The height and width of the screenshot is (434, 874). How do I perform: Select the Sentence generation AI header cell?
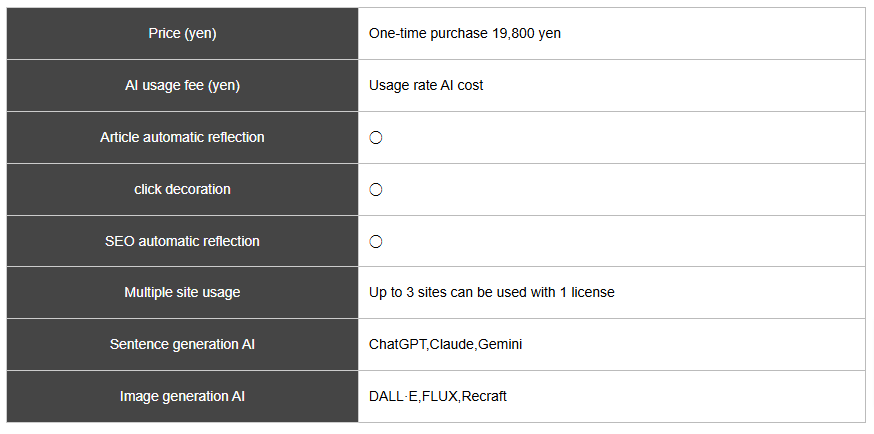click(182, 344)
